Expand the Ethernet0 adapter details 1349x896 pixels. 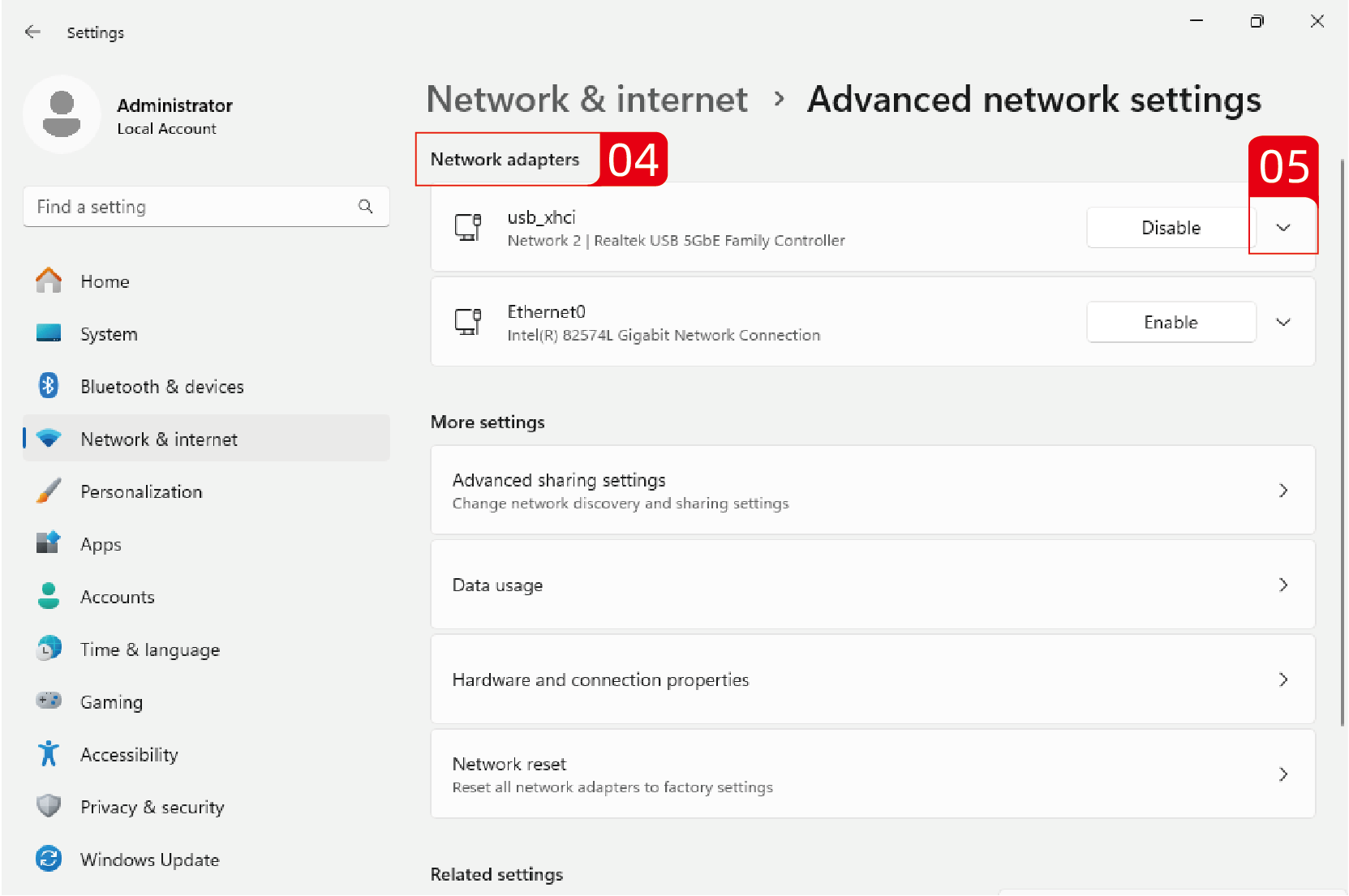tap(1282, 323)
